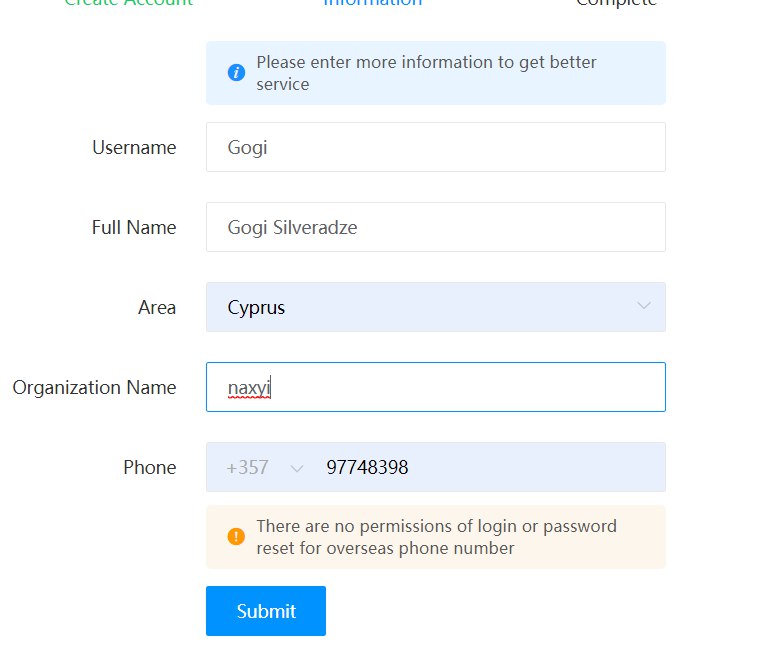Viewport: 759px width, 656px height.
Task: Open the +357 country code chevron
Action: point(297,468)
